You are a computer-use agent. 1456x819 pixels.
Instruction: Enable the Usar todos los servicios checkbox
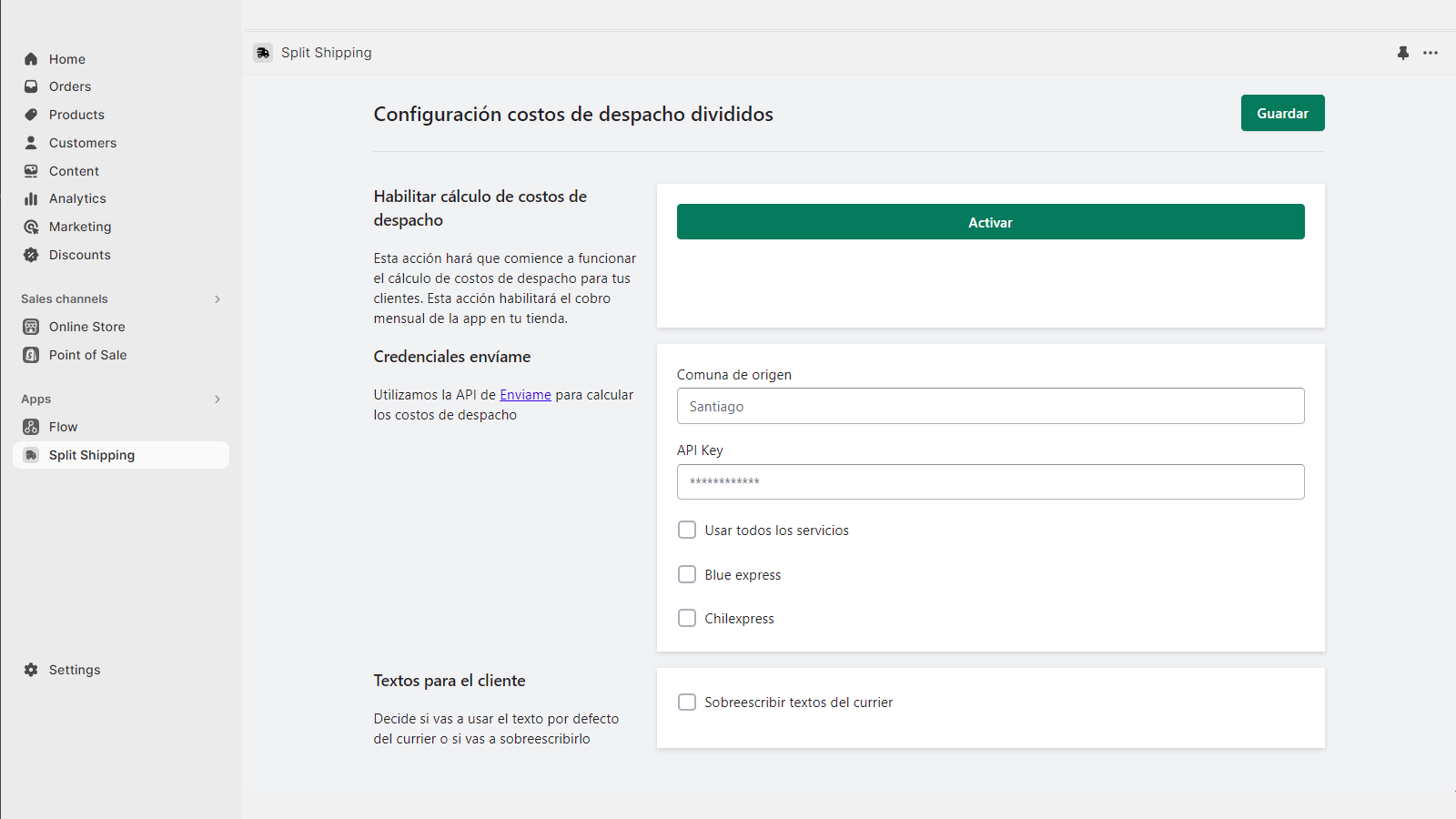point(687,530)
